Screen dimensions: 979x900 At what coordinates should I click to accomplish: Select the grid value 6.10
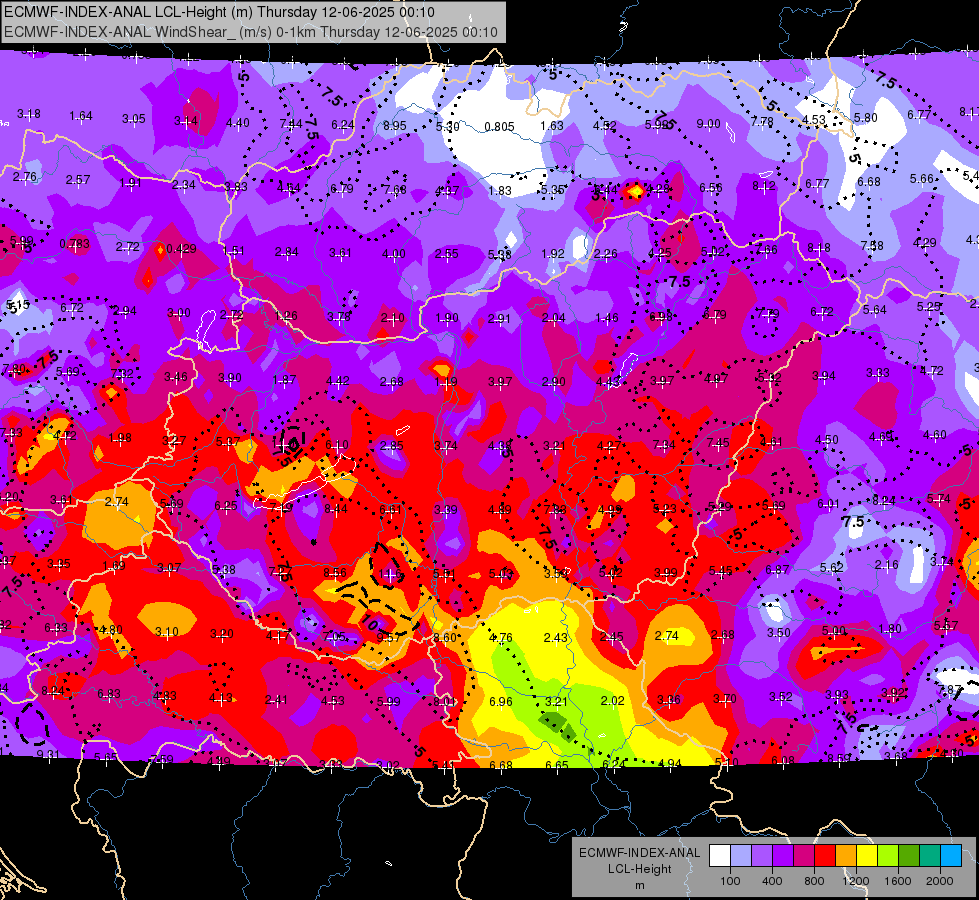coord(337,445)
